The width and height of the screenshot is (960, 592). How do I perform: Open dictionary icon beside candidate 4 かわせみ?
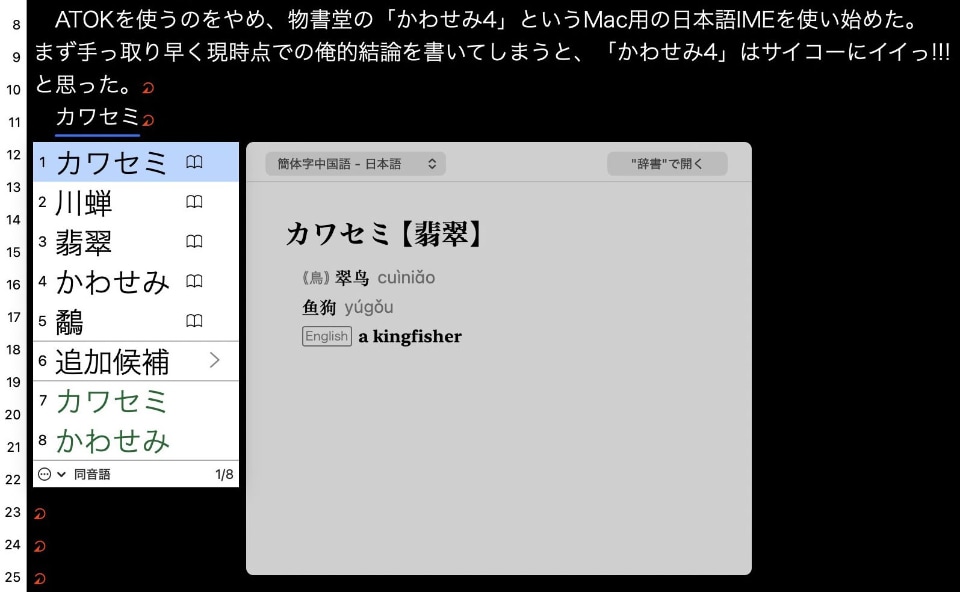(194, 281)
